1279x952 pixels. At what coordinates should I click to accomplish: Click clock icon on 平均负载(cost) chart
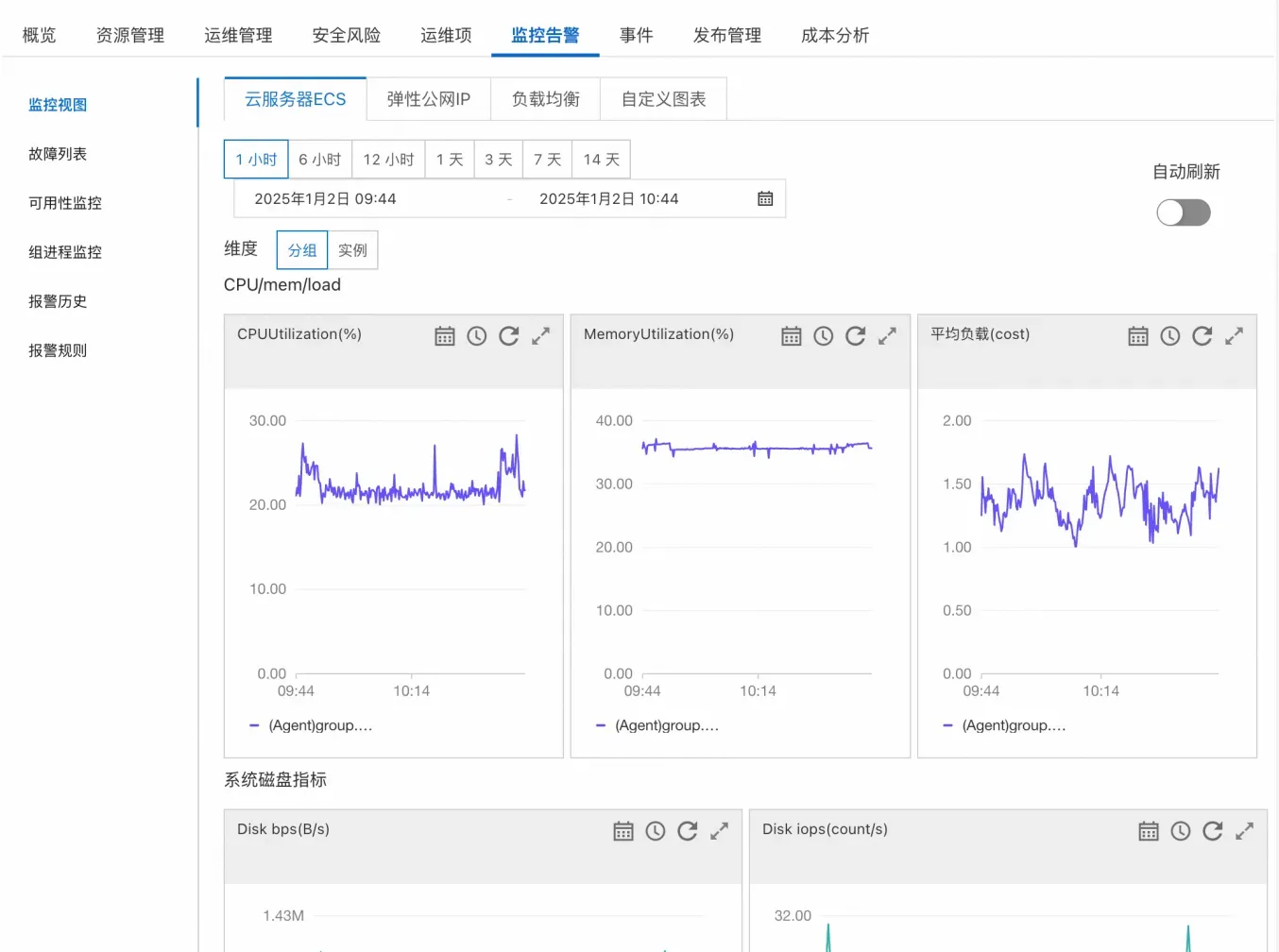(1170, 336)
